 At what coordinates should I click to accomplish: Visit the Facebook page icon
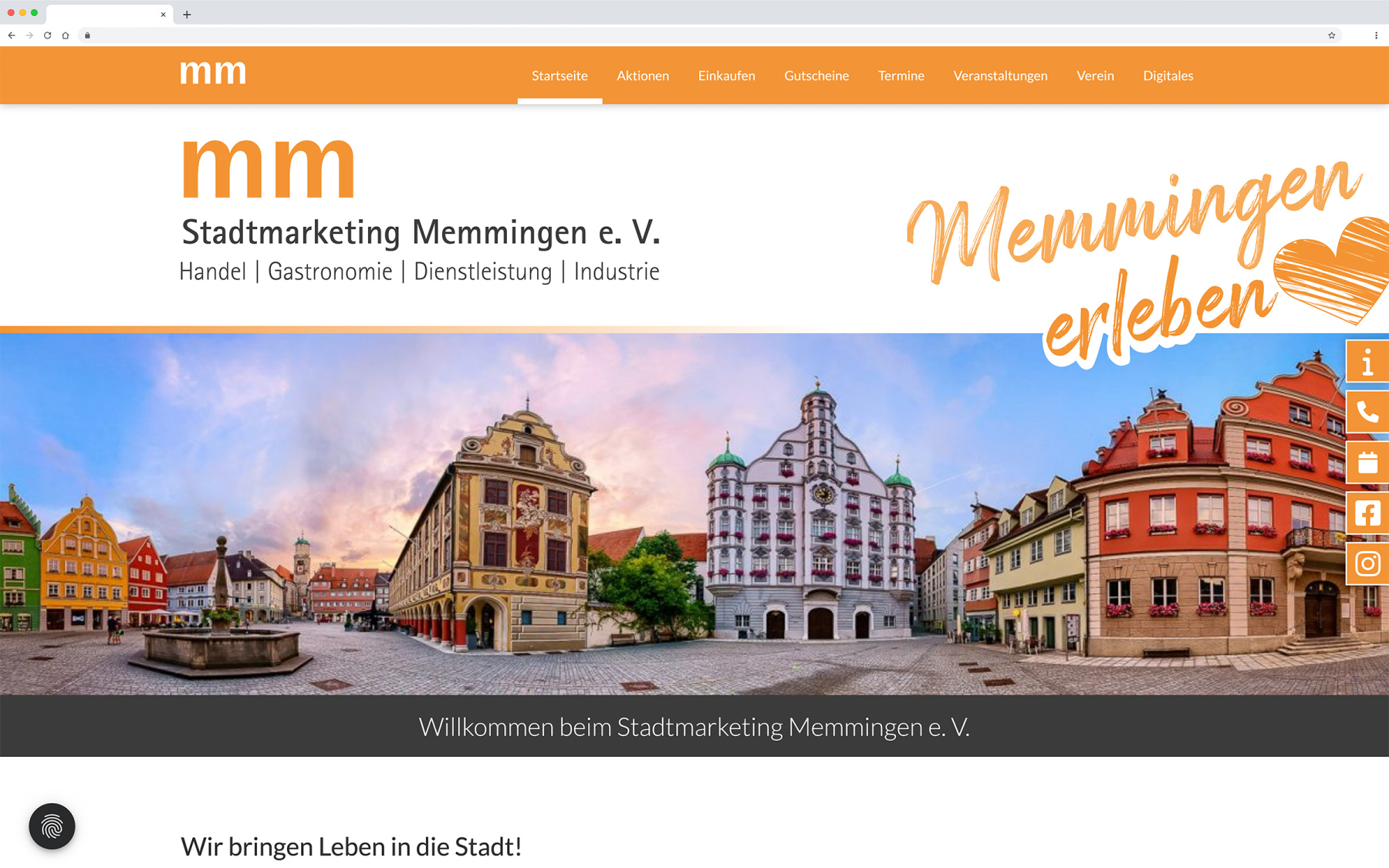(1367, 513)
